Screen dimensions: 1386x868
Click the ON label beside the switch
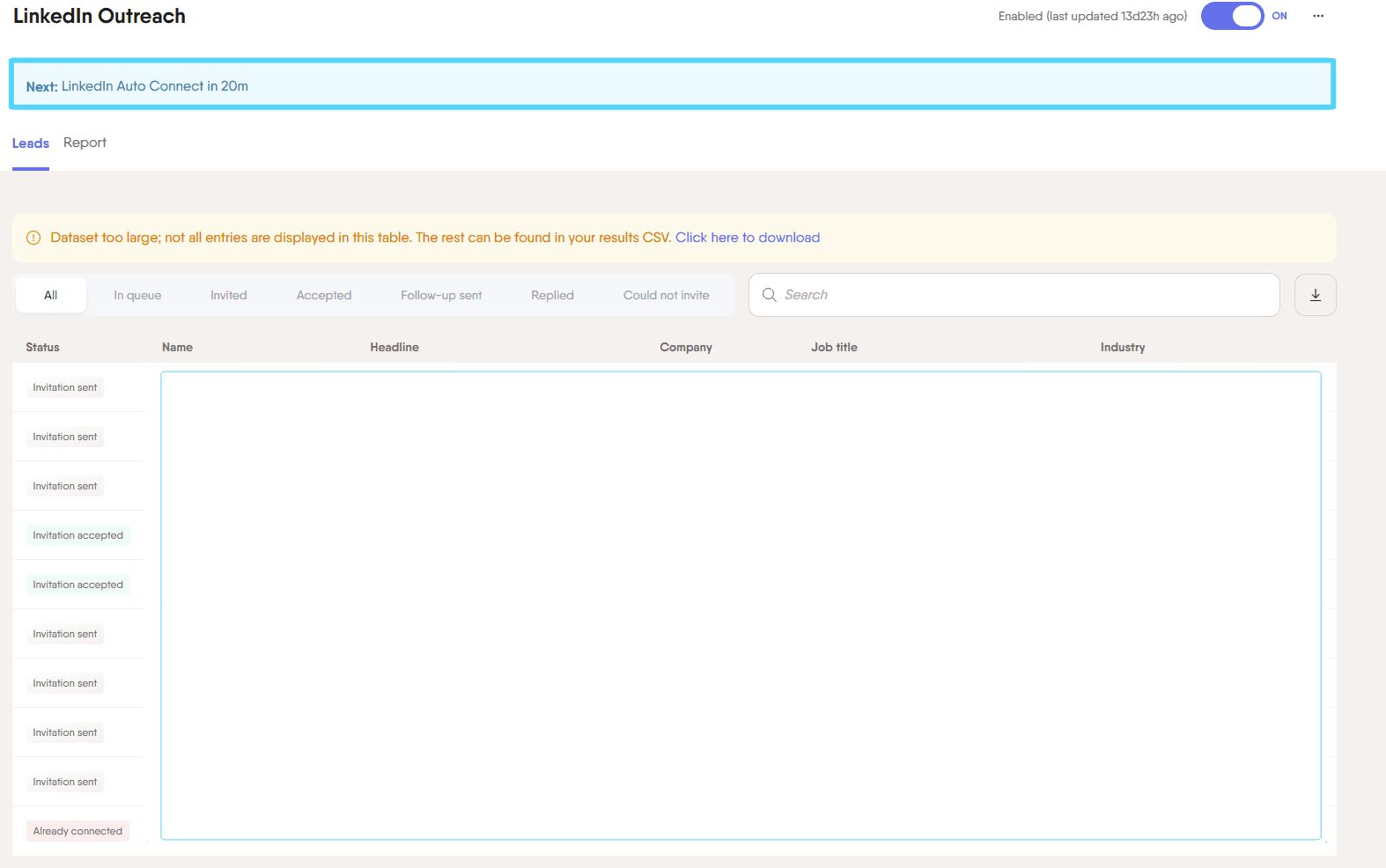(1279, 16)
